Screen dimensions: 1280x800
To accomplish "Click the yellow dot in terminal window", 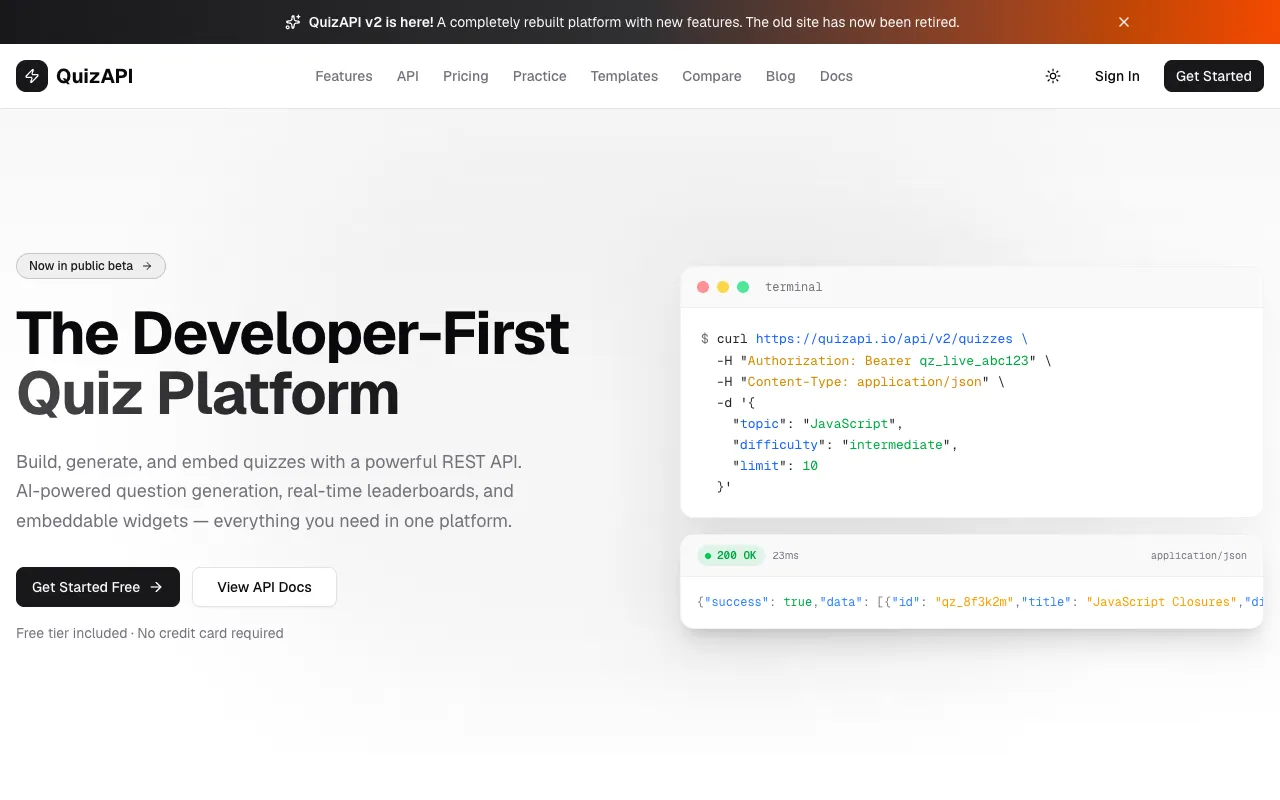I will (x=723, y=287).
